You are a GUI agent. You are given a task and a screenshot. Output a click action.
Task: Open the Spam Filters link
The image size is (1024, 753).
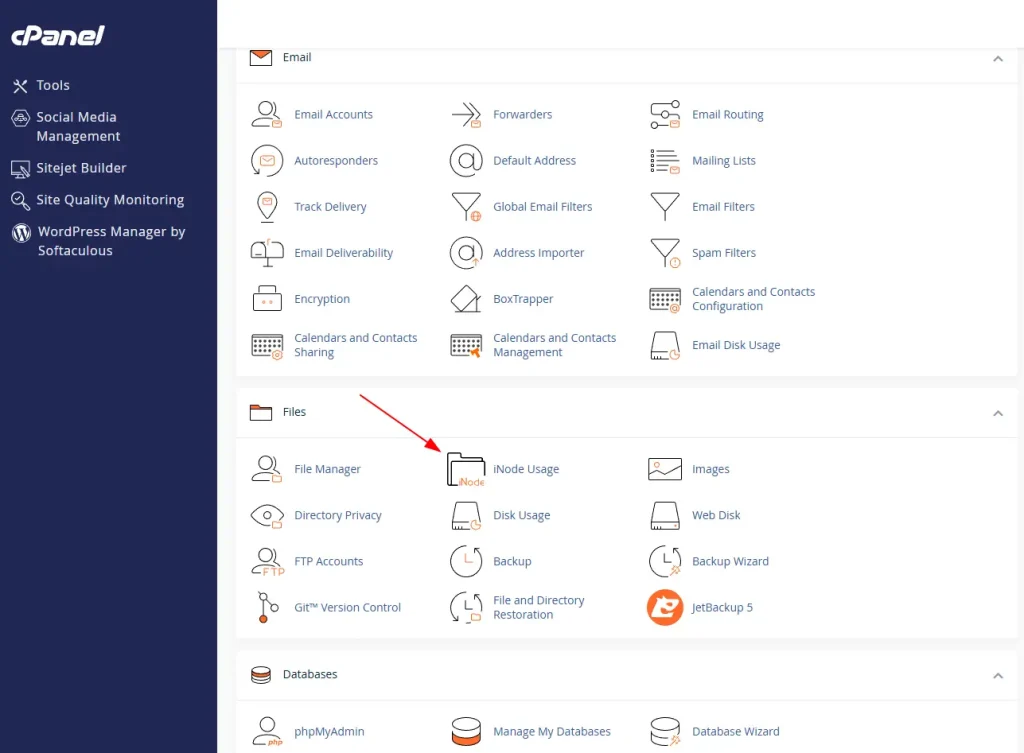click(x=724, y=253)
